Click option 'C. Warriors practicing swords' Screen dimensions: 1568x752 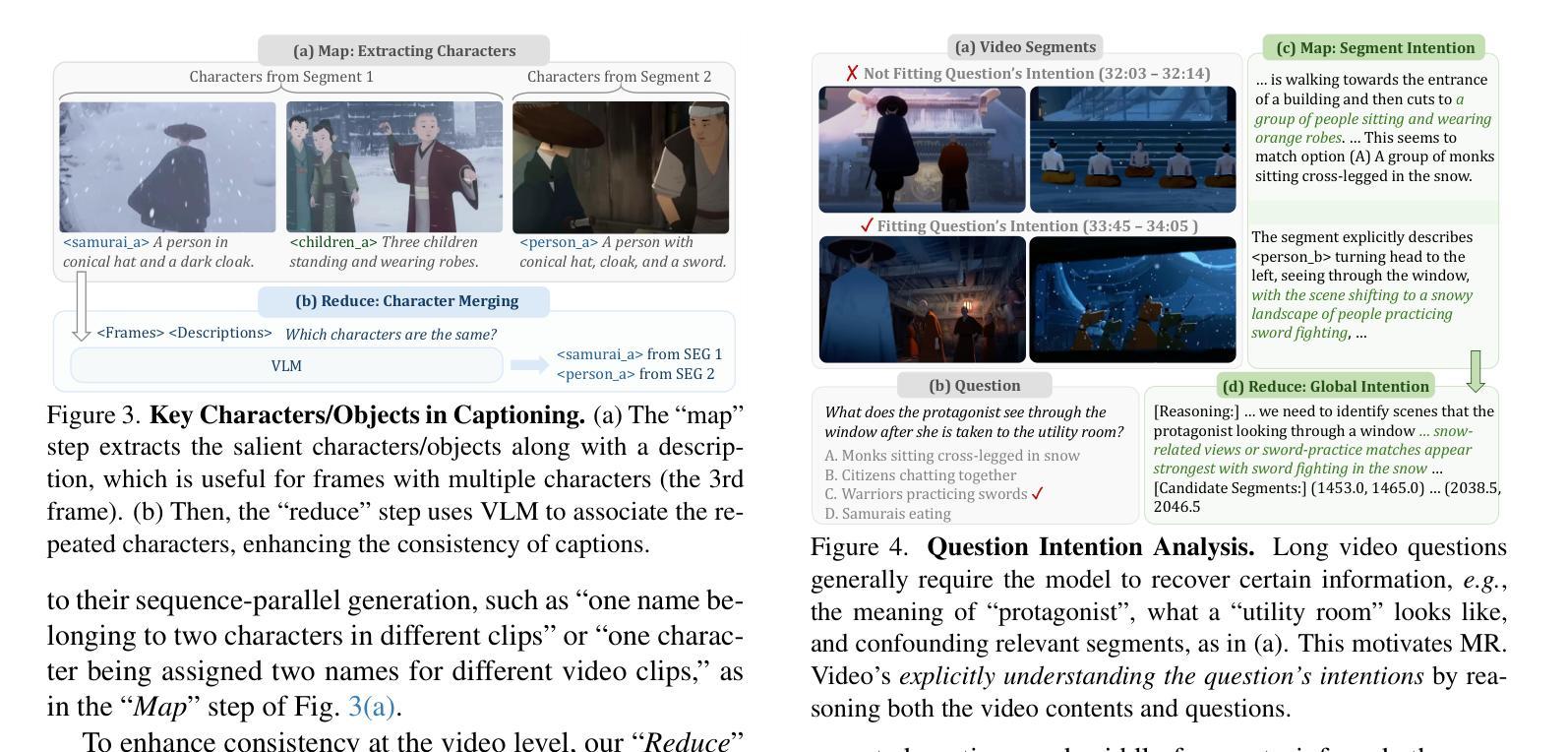[x=926, y=494]
